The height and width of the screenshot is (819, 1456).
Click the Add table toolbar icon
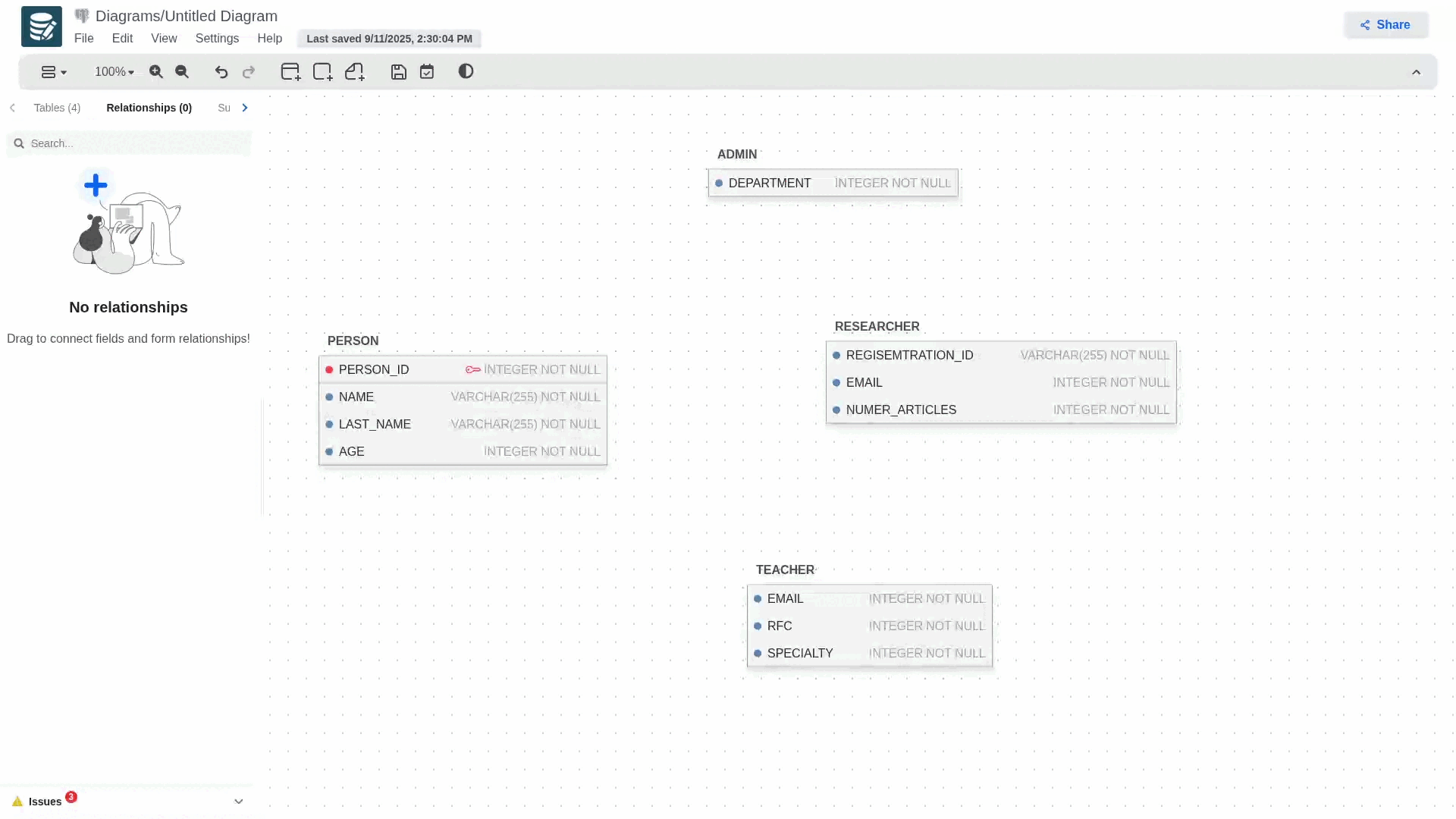[290, 72]
